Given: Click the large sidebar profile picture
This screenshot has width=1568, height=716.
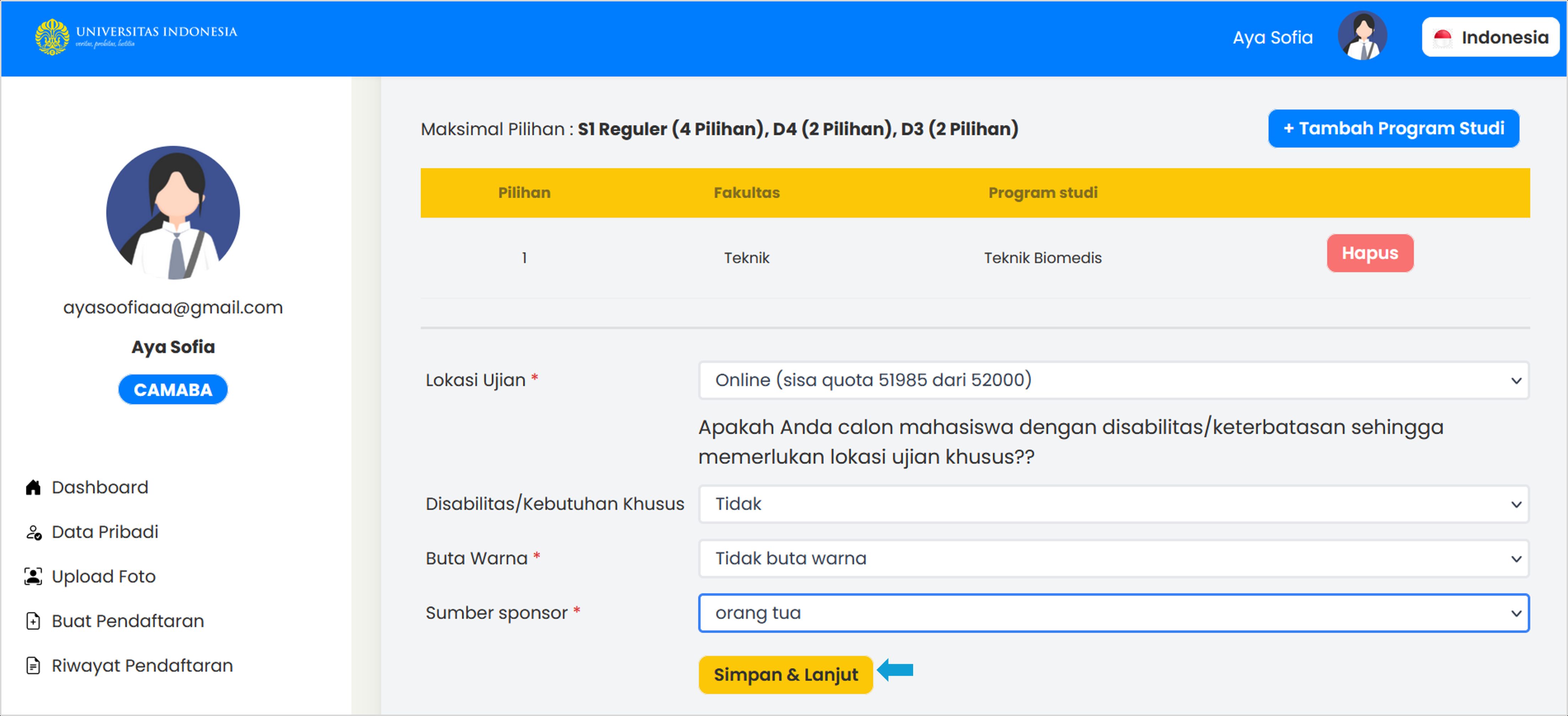Looking at the screenshot, I should [173, 212].
